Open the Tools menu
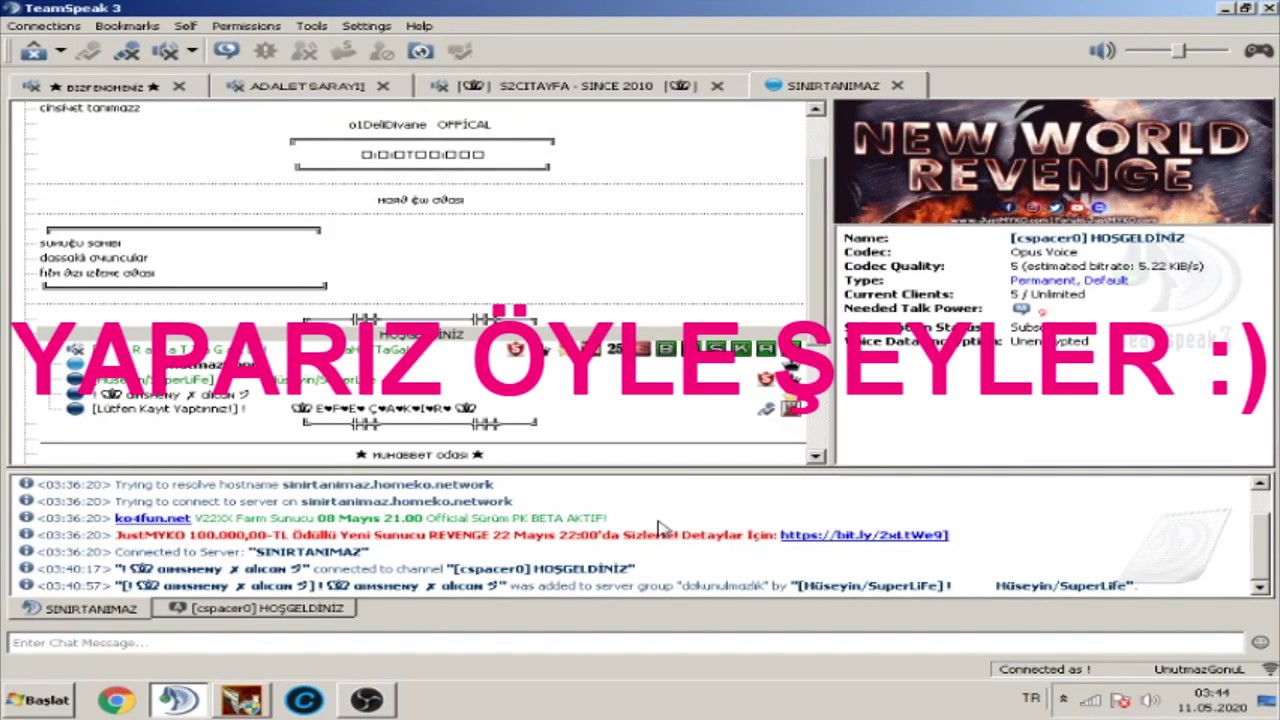Image resolution: width=1280 pixels, height=720 pixels. point(312,26)
